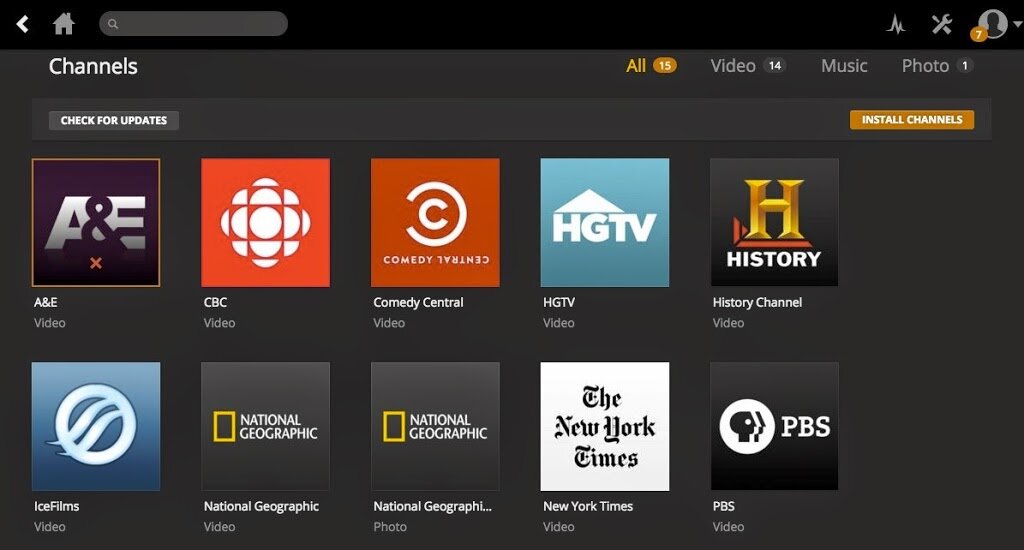
Task: Click the Check For Updates button
Action: (114, 120)
